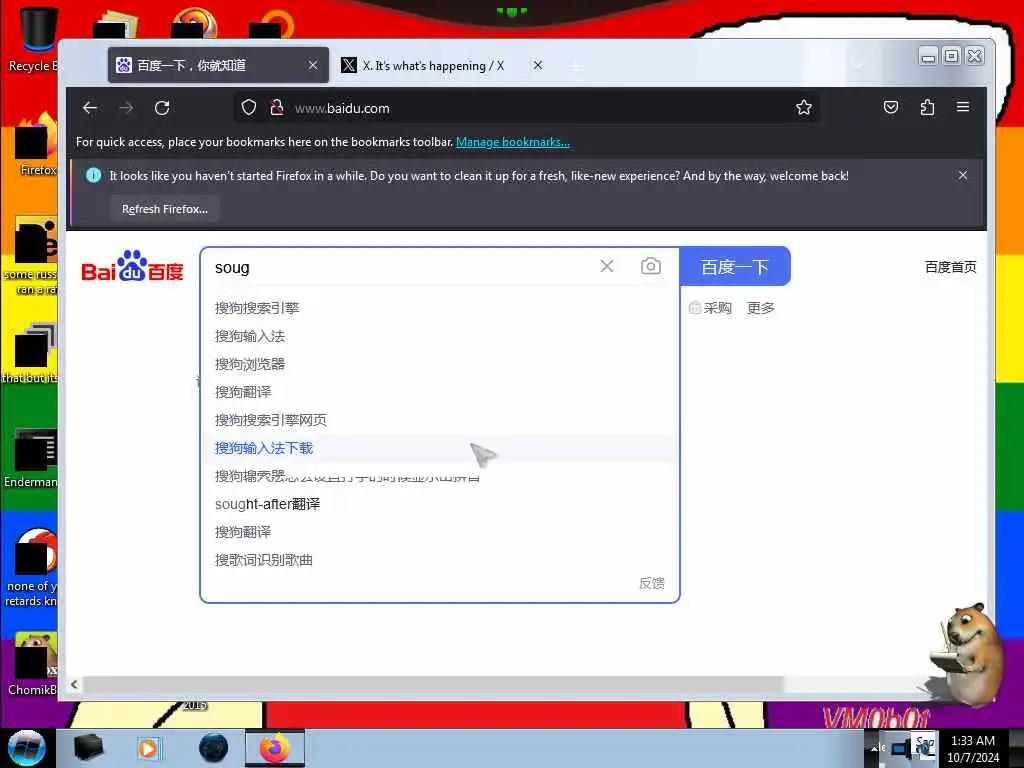Open a new tab with plus button

click(x=576, y=67)
